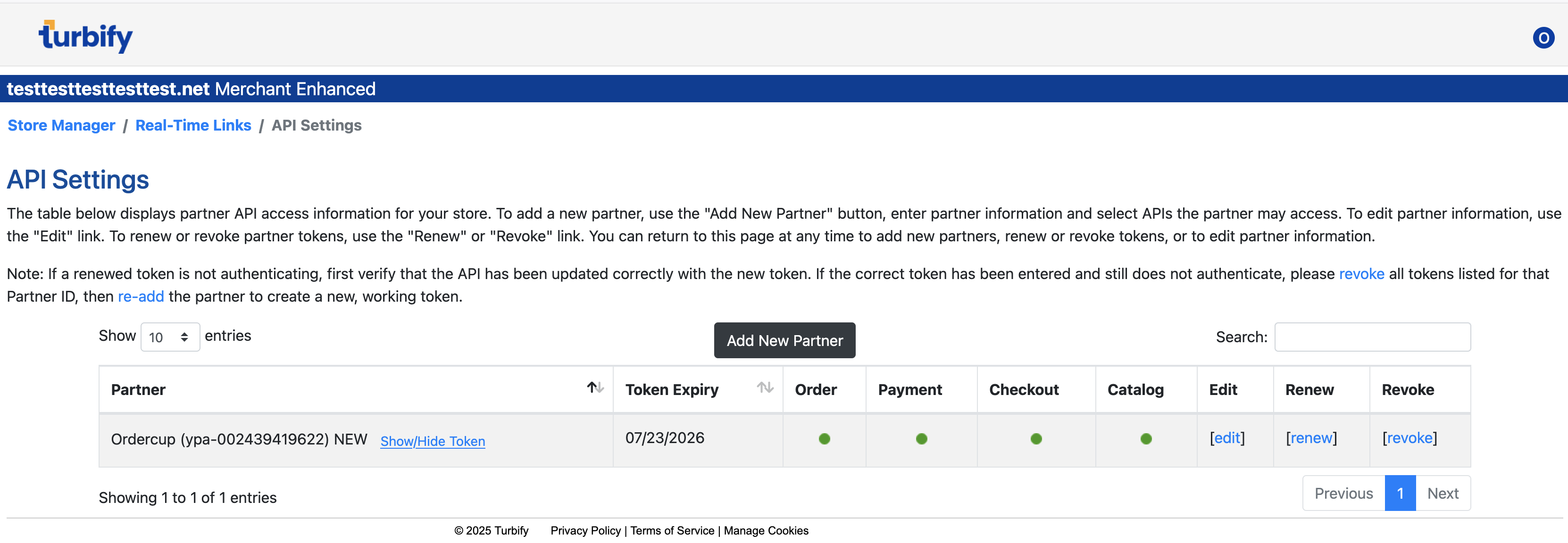This screenshot has height=543, width=1568.
Task: Renew the Ordercup partner token
Action: pos(1311,438)
